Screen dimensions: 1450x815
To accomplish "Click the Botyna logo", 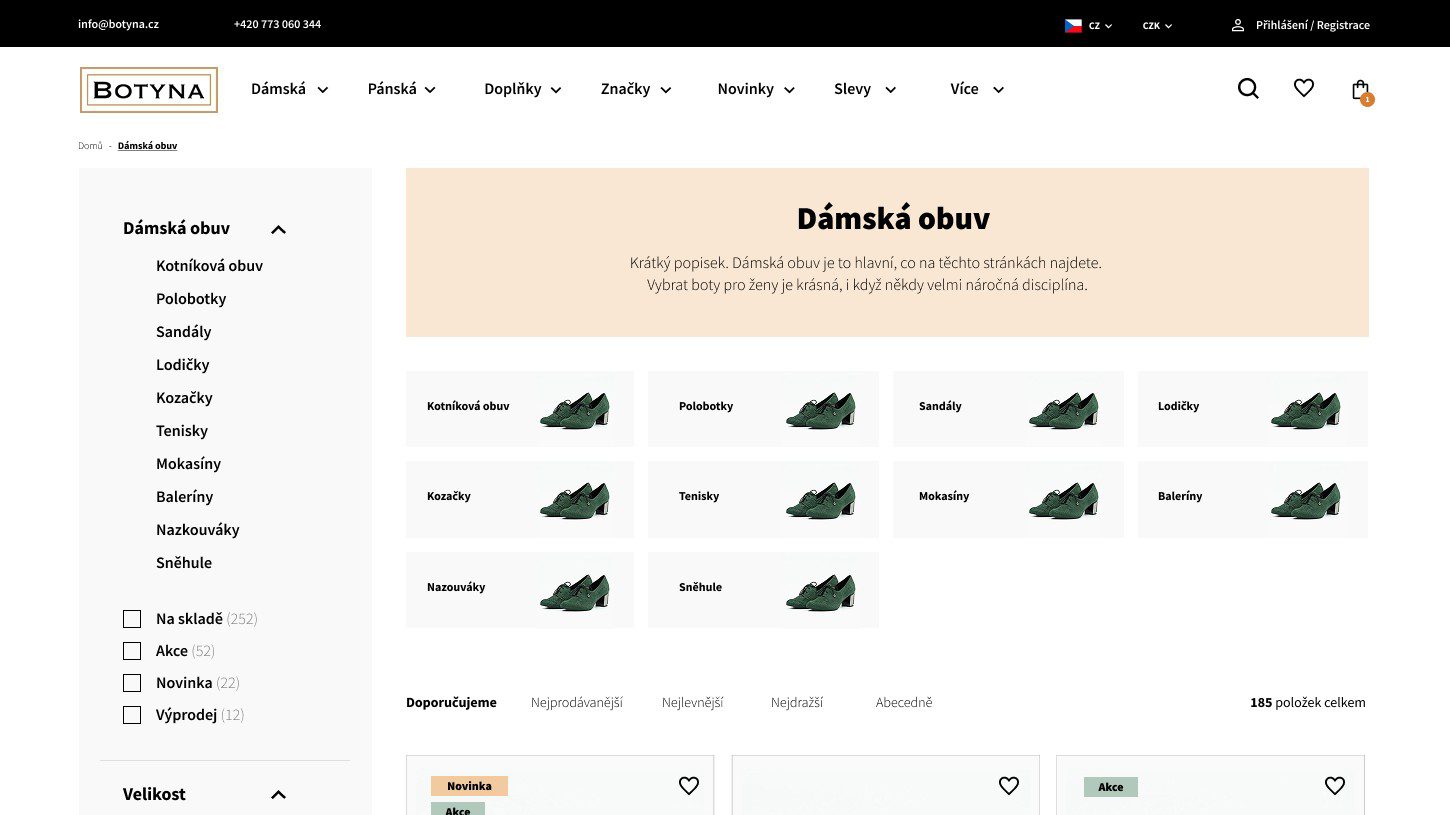I will pos(149,90).
